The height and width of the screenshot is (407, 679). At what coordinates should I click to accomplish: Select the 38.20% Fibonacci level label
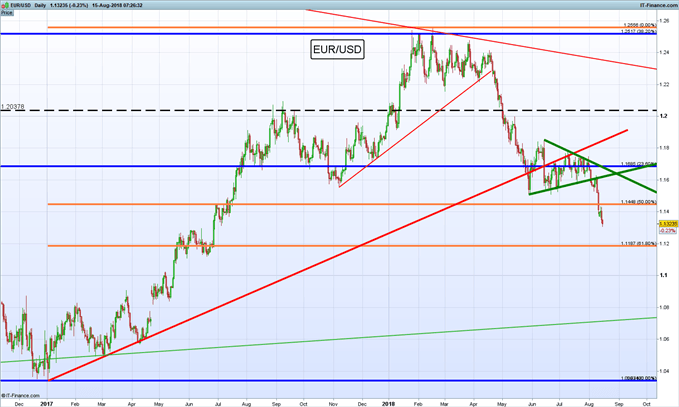point(639,31)
